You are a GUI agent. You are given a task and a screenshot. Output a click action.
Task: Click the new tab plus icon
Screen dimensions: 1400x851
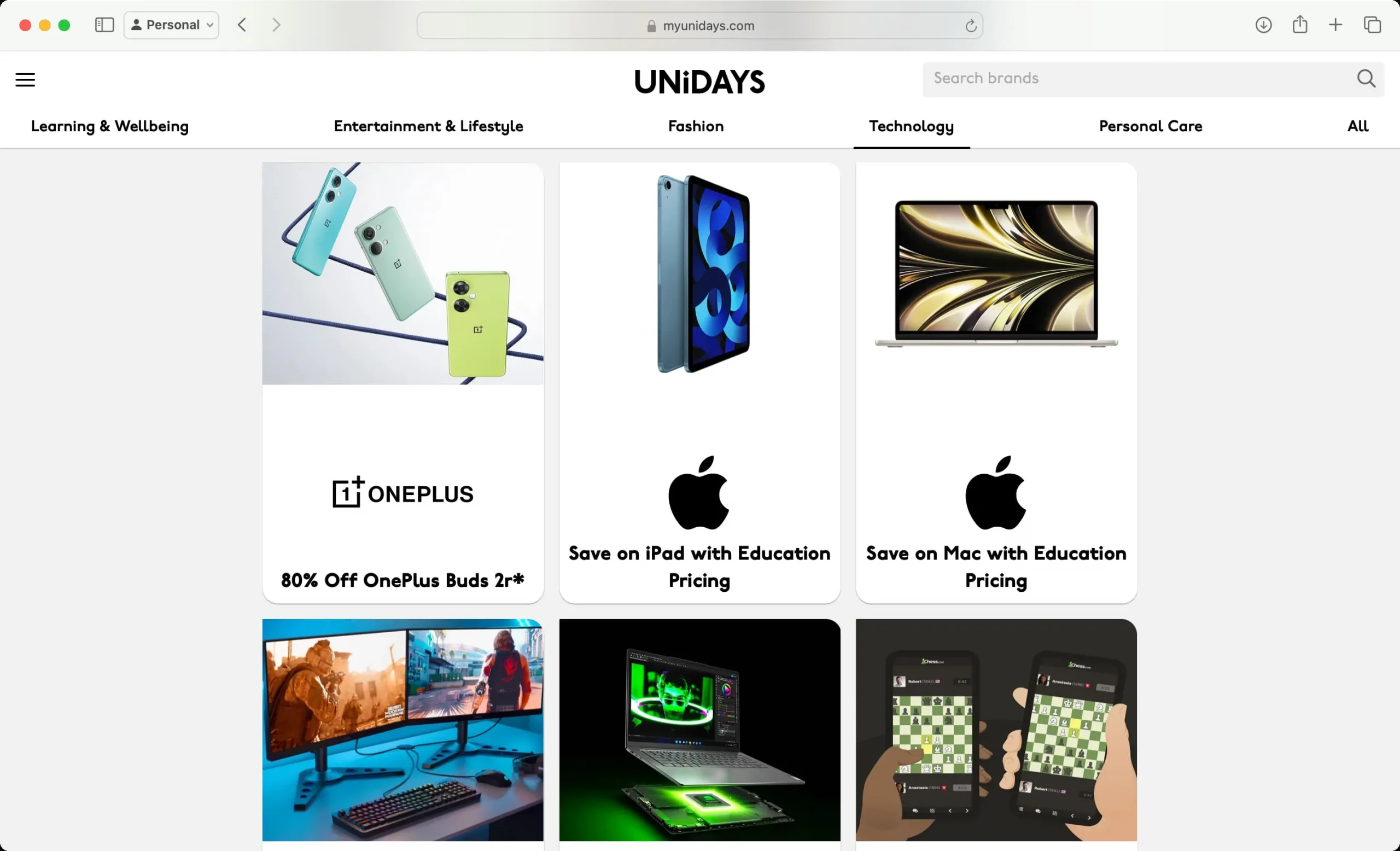1336,25
